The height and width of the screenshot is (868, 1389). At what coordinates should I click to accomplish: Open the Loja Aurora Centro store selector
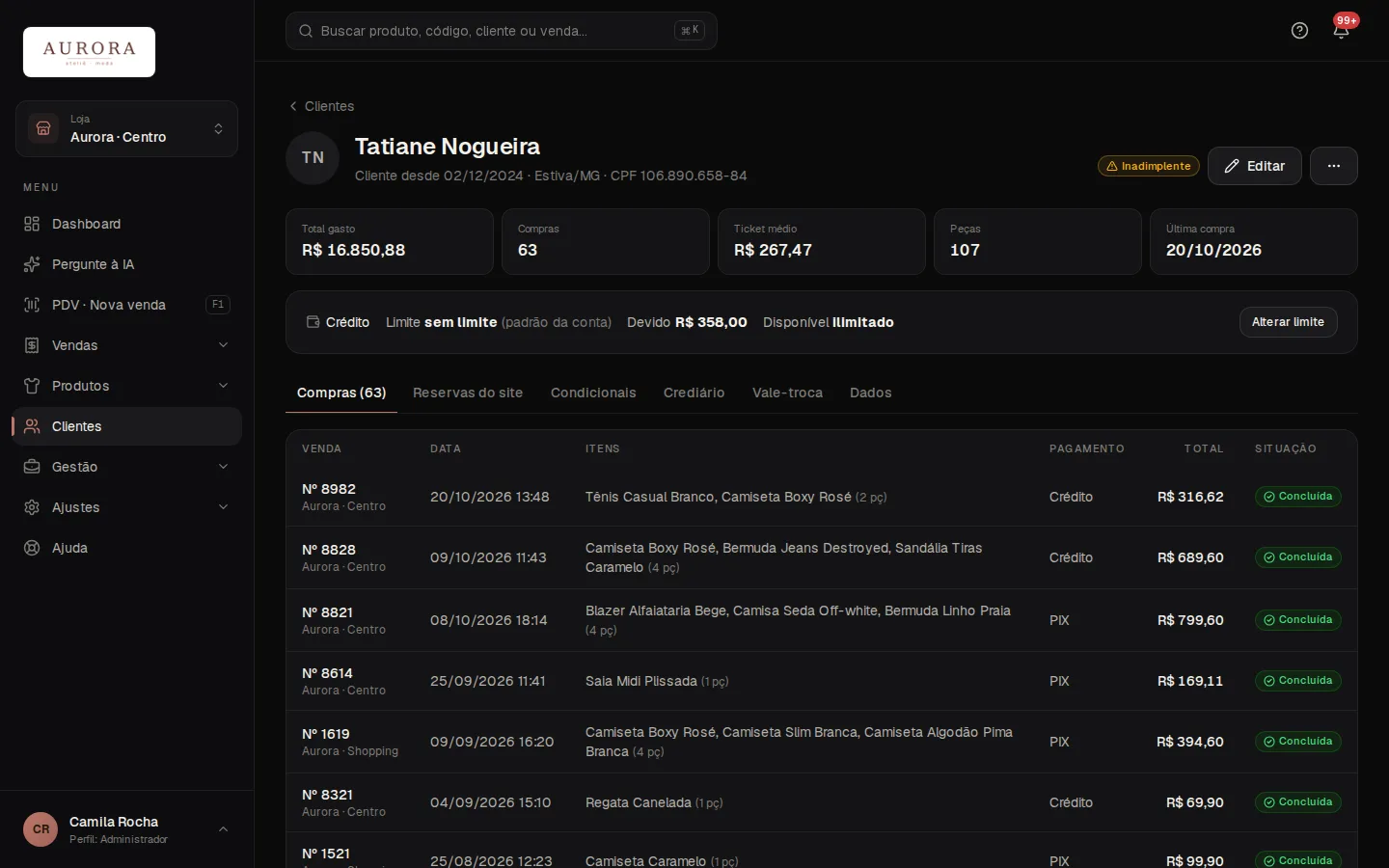tap(126, 129)
